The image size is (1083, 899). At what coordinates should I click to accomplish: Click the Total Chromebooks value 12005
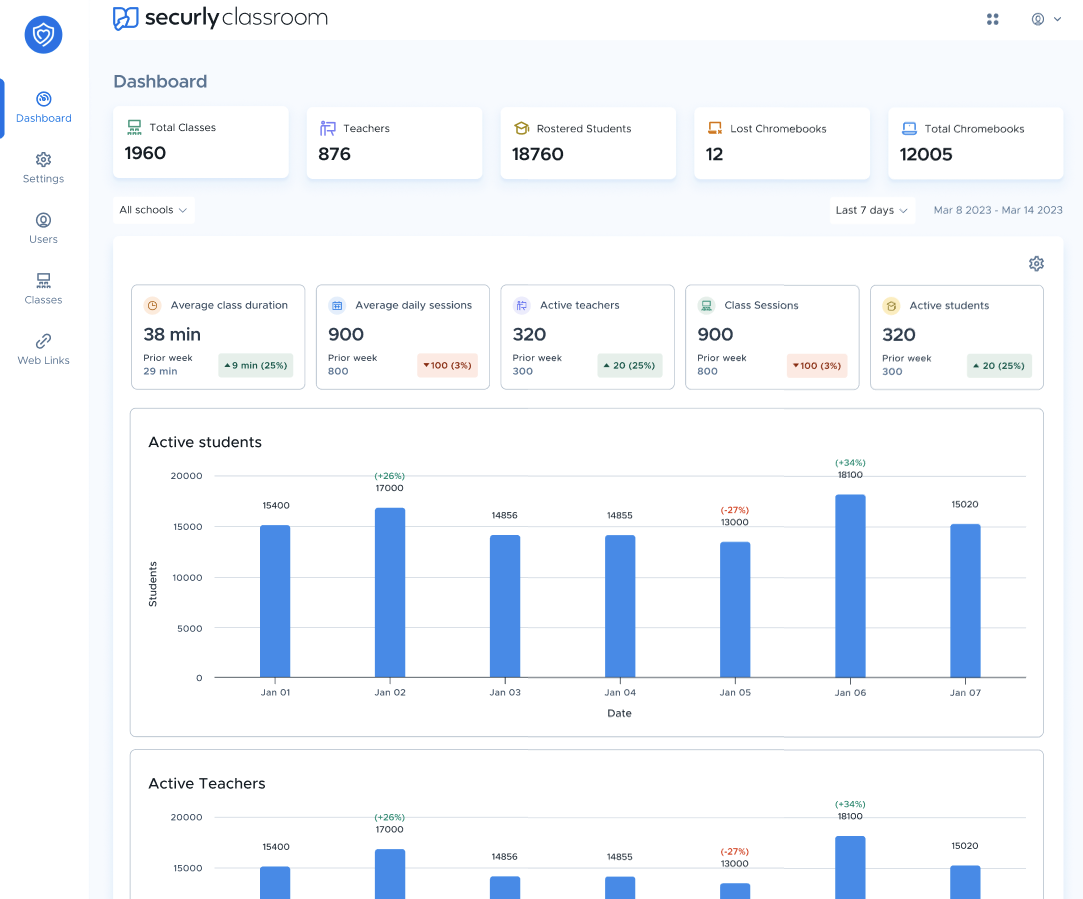pyautogui.click(x=926, y=155)
